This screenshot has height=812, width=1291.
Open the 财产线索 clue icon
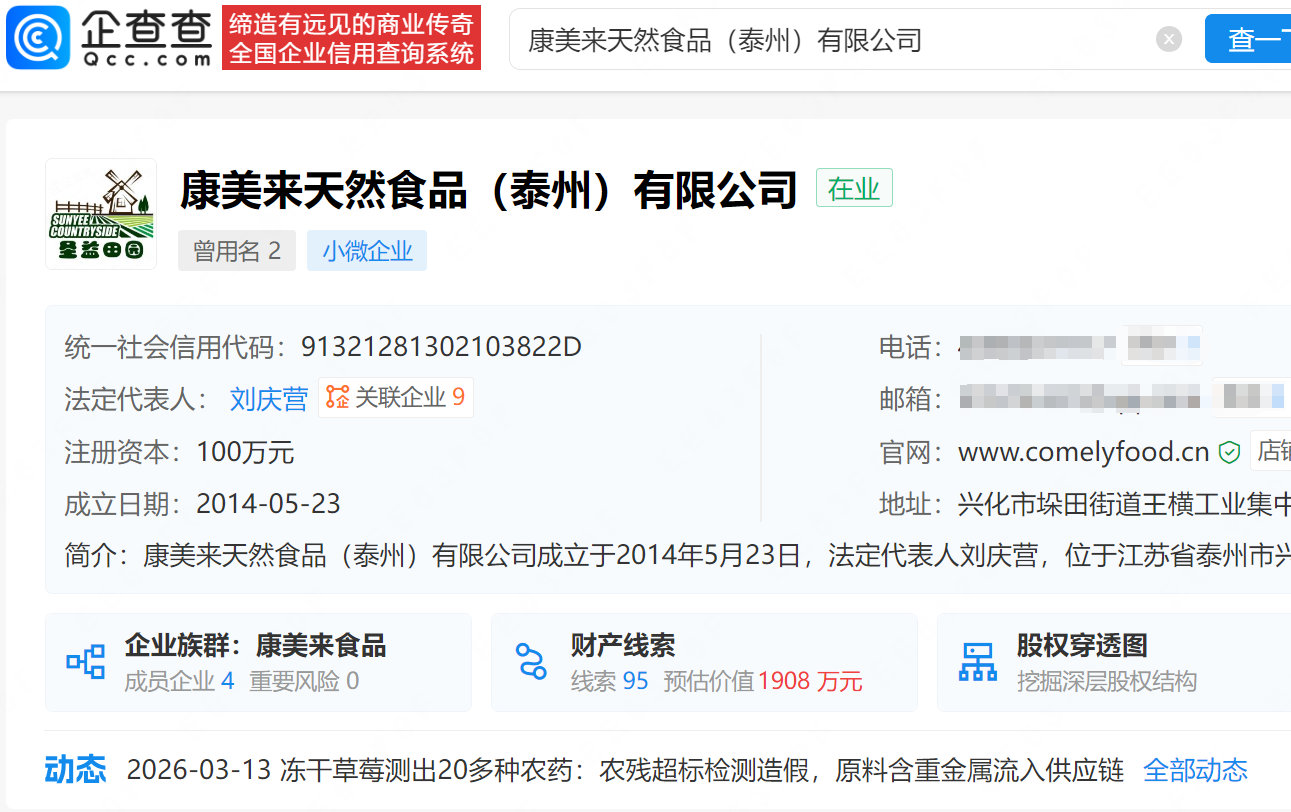(531, 662)
